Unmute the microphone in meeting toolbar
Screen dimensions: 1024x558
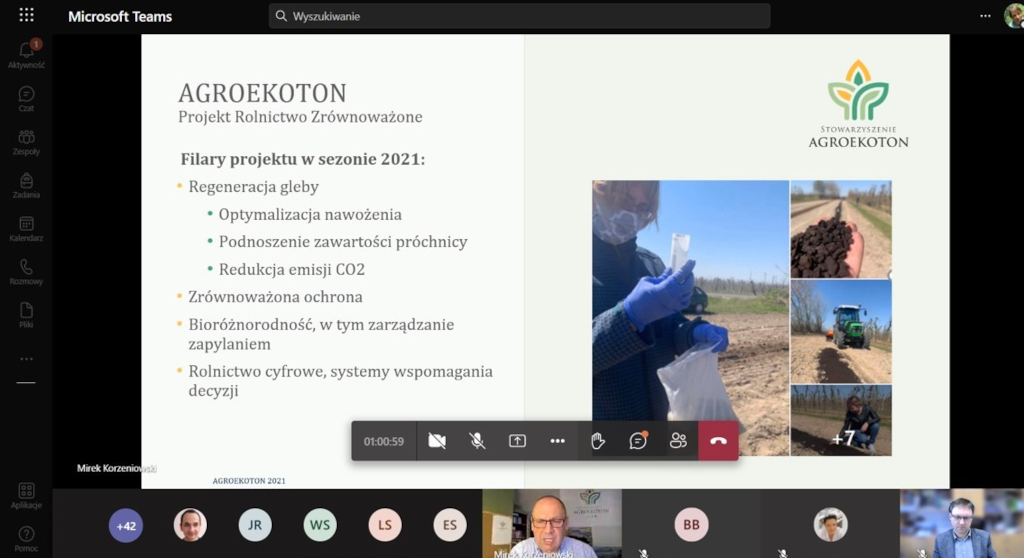point(477,441)
